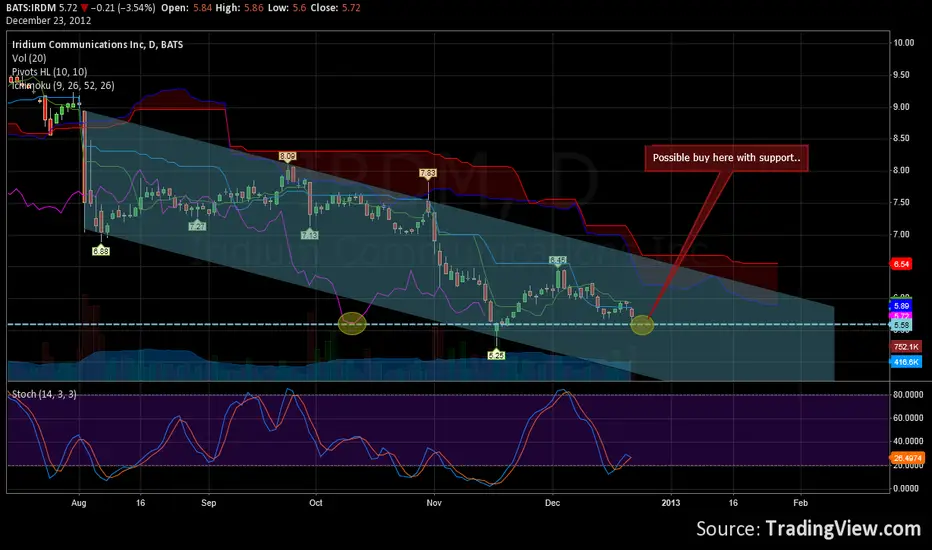Select the Ichimoku (9, 26, 52, 26) label
932x550 pixels.
(x=63, y=86)
